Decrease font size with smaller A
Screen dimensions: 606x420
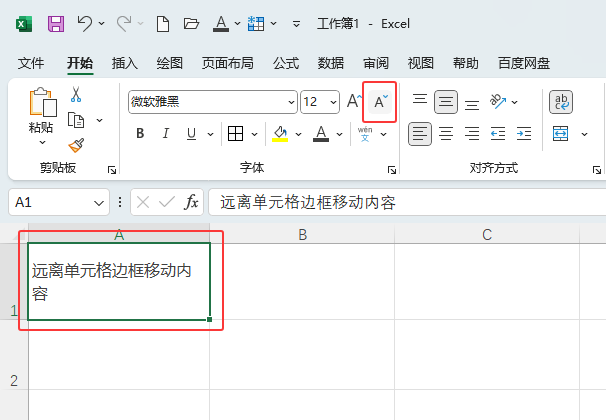tap(380, 102)
